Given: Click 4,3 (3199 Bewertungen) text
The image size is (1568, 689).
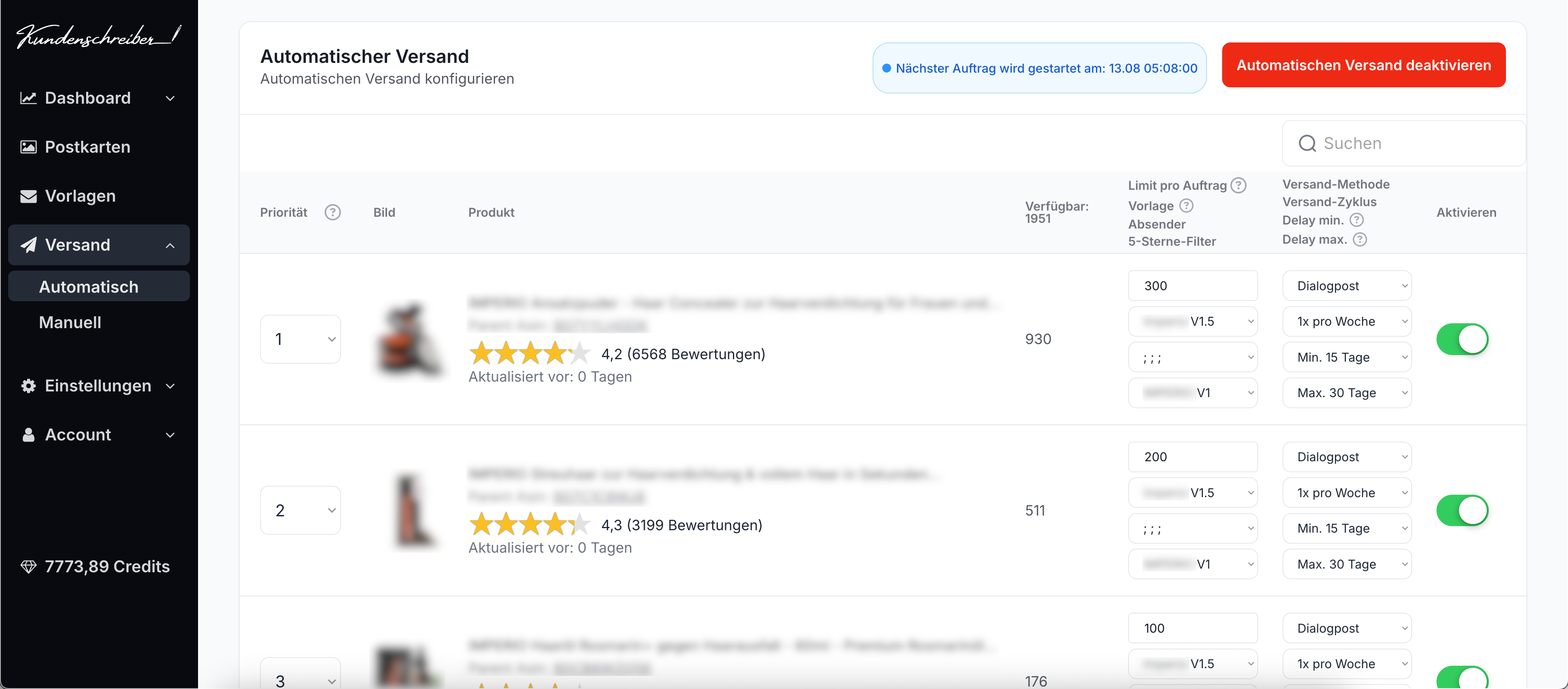Looking at the screenshot, I should point(682,525).
